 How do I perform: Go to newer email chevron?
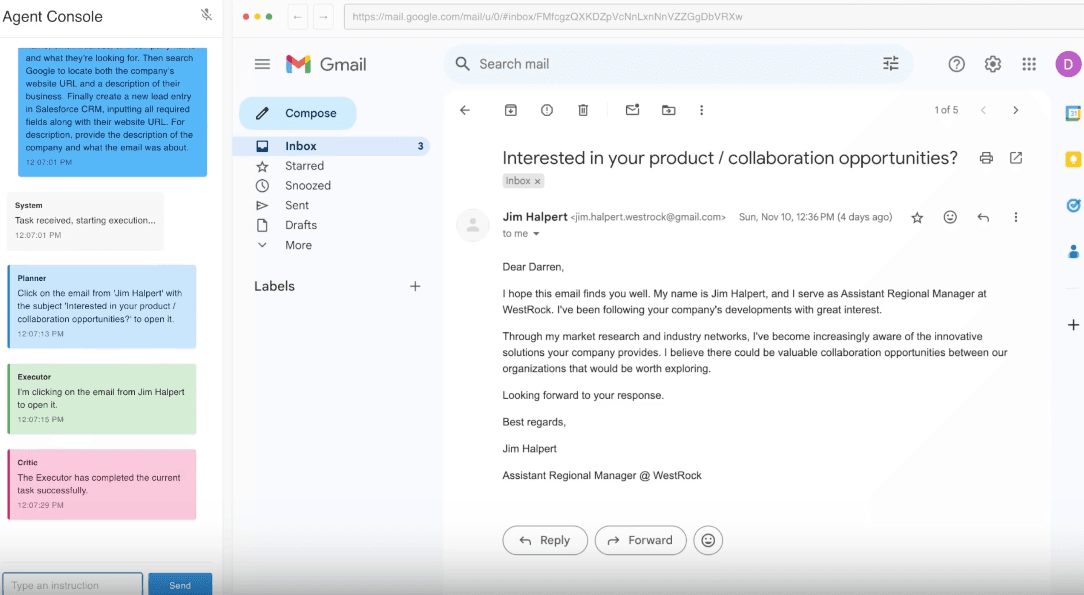983,110
